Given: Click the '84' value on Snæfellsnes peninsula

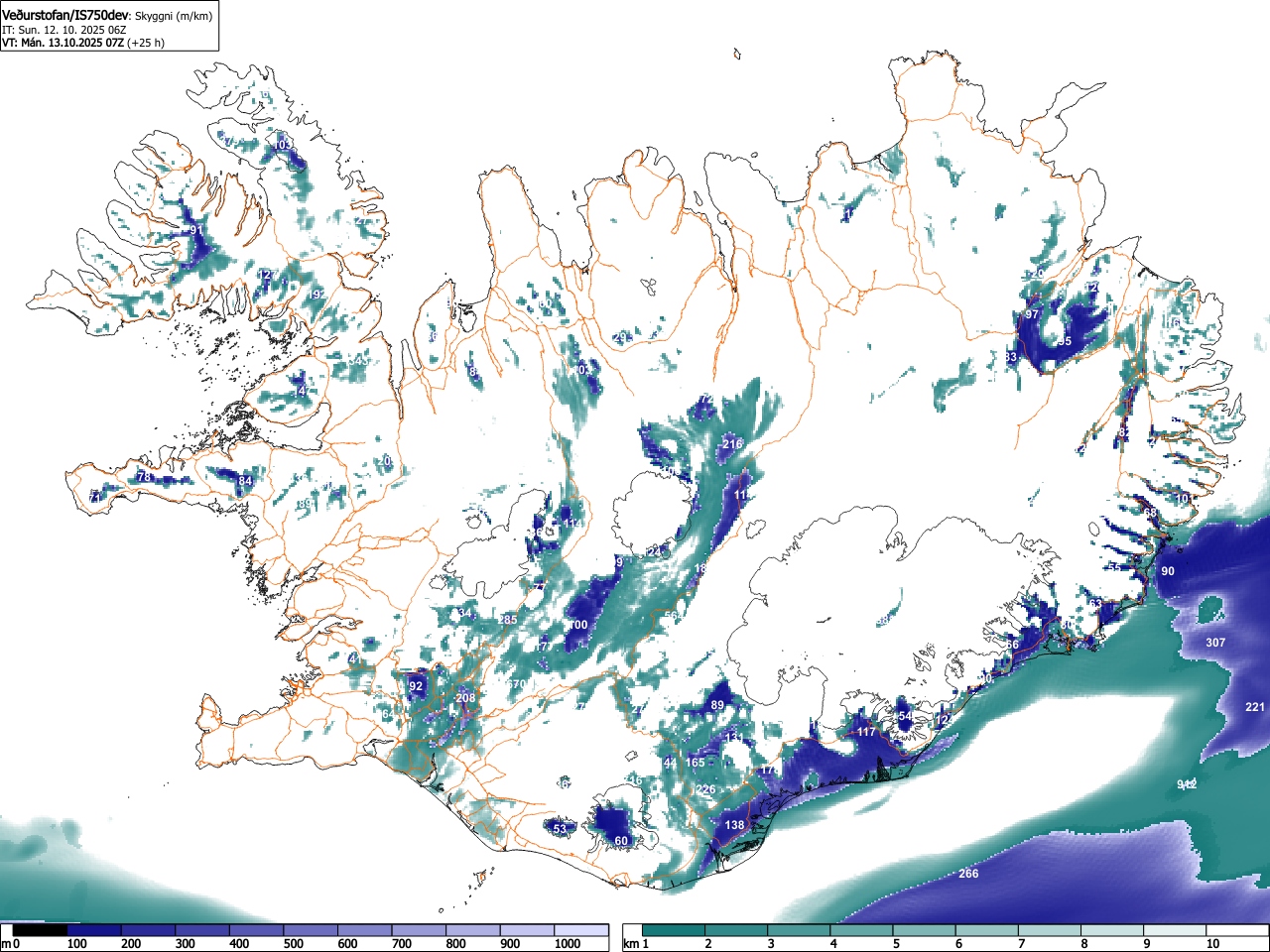Looking at the screenshot, I should click(245, 482).
